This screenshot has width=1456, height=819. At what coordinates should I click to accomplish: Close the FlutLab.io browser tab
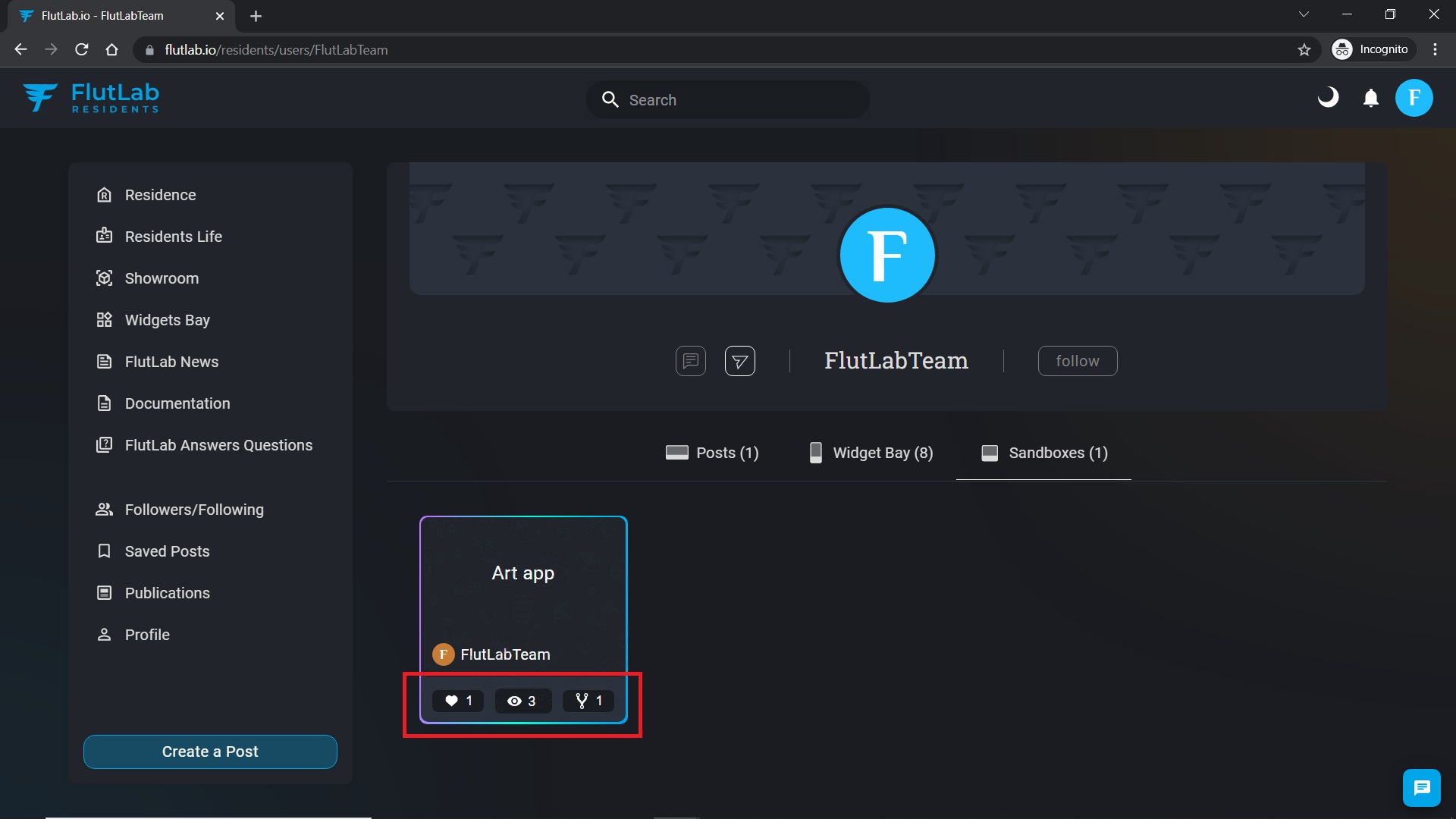pyautogui.click(x=220, y=16)
